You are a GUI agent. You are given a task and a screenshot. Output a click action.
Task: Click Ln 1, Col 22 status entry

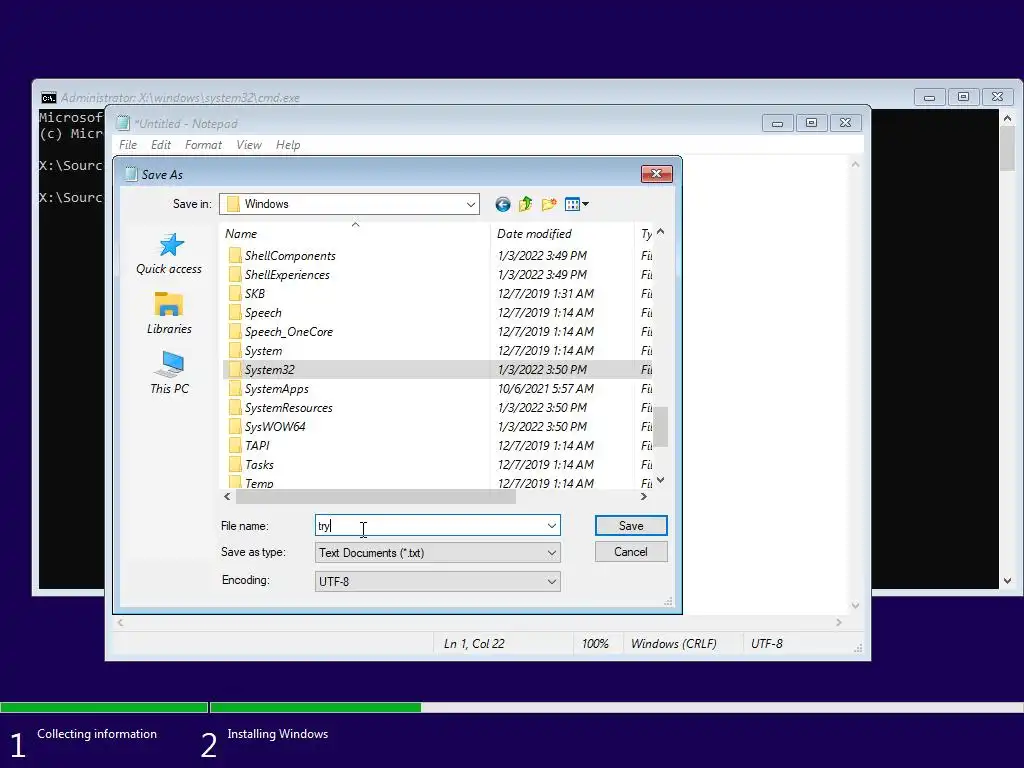pos(474,644)
